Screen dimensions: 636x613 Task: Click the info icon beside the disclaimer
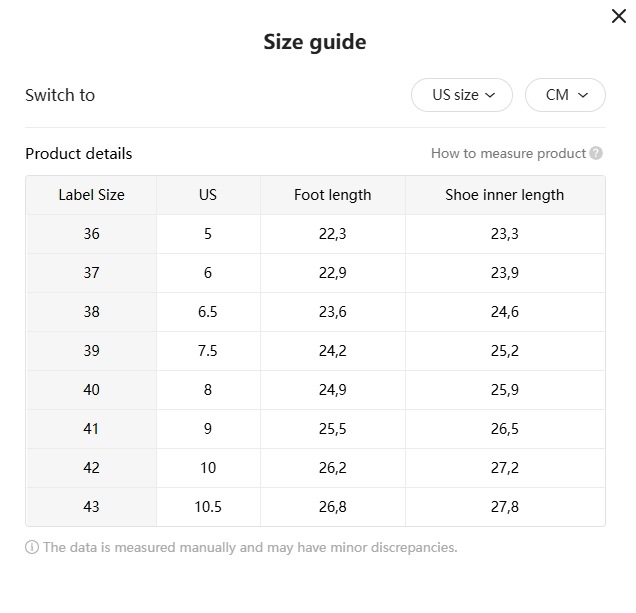32,547
